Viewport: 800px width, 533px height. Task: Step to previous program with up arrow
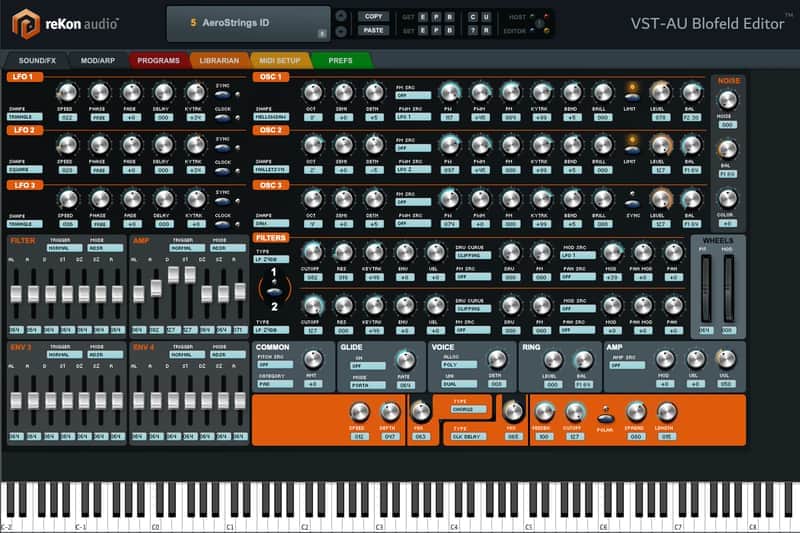tap(341, 16)
